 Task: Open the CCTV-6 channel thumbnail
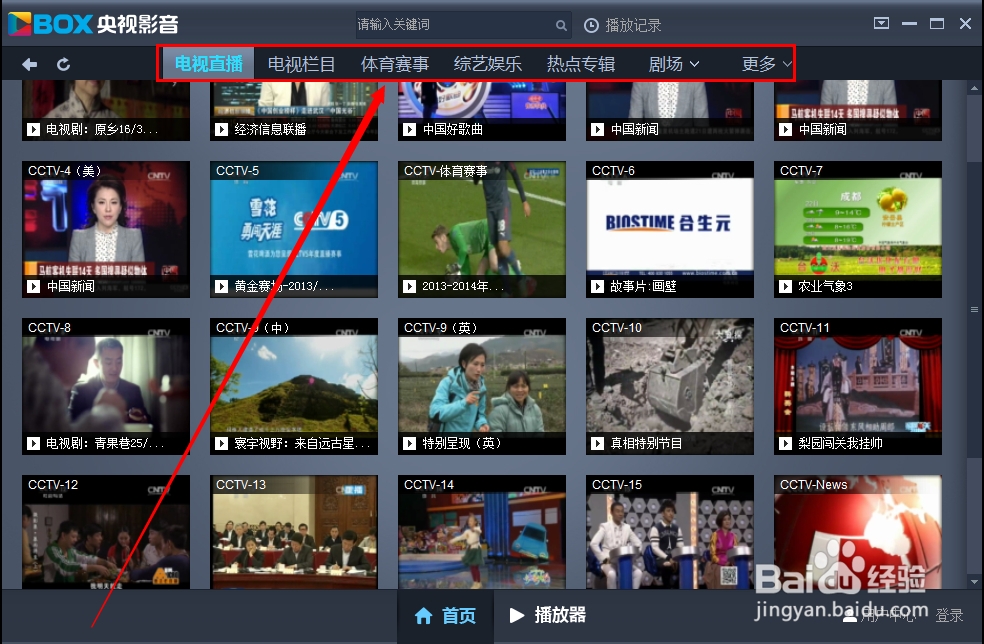[670, 229]
